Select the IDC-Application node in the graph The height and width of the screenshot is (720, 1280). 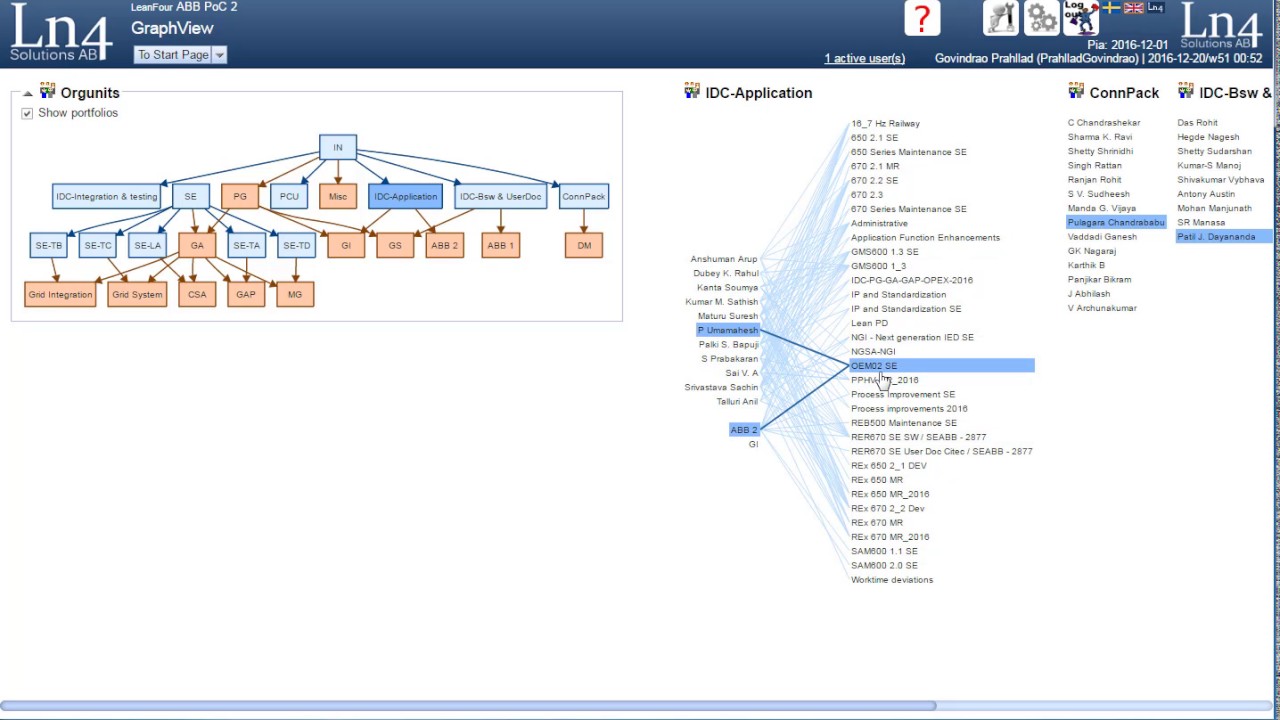click(x=405, y=196)
